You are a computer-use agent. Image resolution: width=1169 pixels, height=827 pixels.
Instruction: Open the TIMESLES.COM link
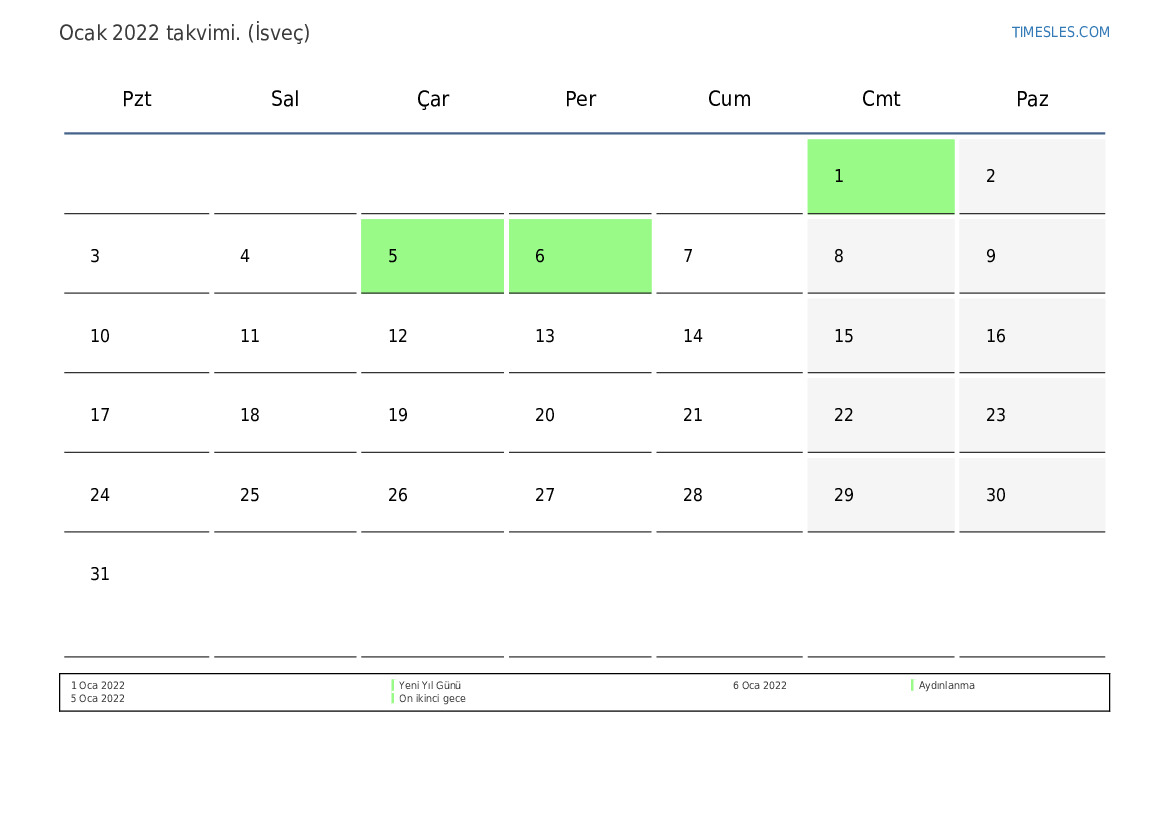click(x=1060, y=32)
